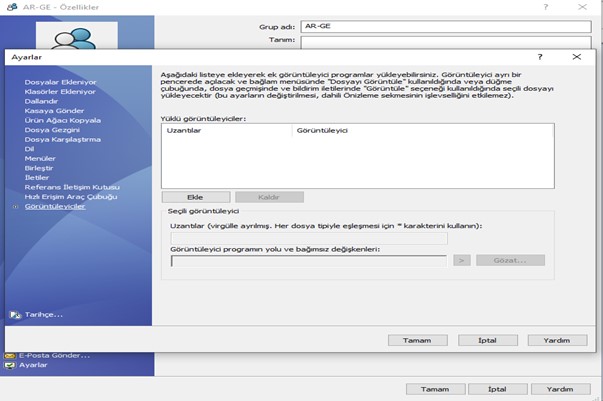Image resolution: width=603 pixels, height=401 pixels.
Task: Click the Ayarlar settings icon at bottom left
Action: (x=10, y=365)
